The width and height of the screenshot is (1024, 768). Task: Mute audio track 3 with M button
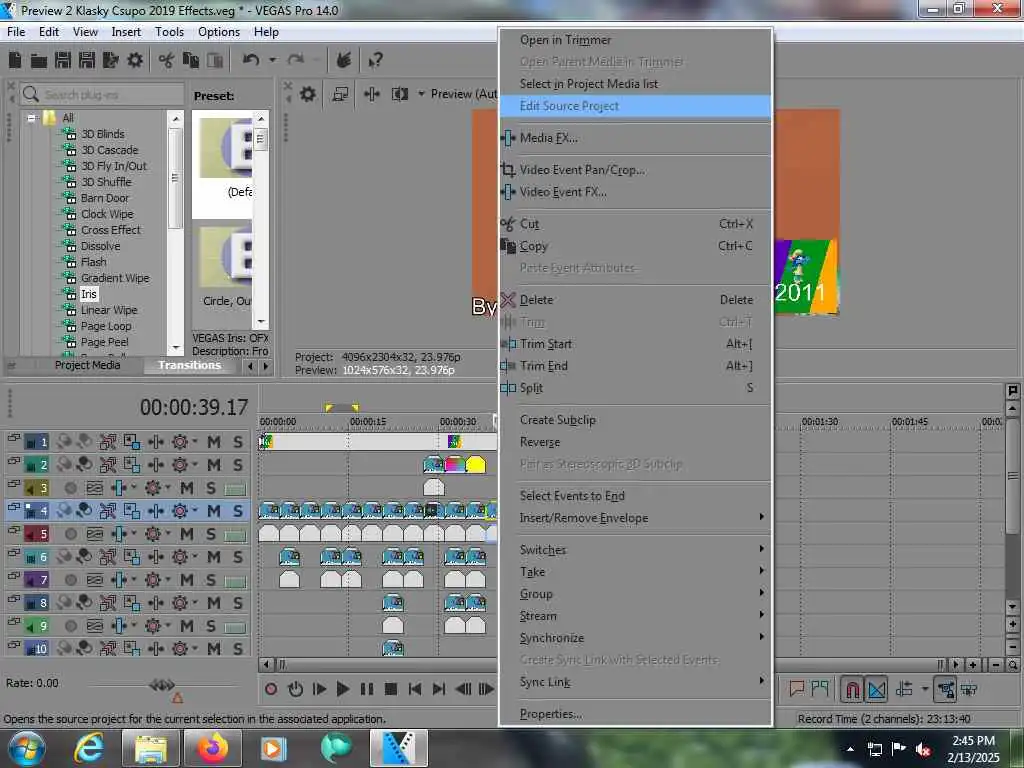click(x=187, y=488)
